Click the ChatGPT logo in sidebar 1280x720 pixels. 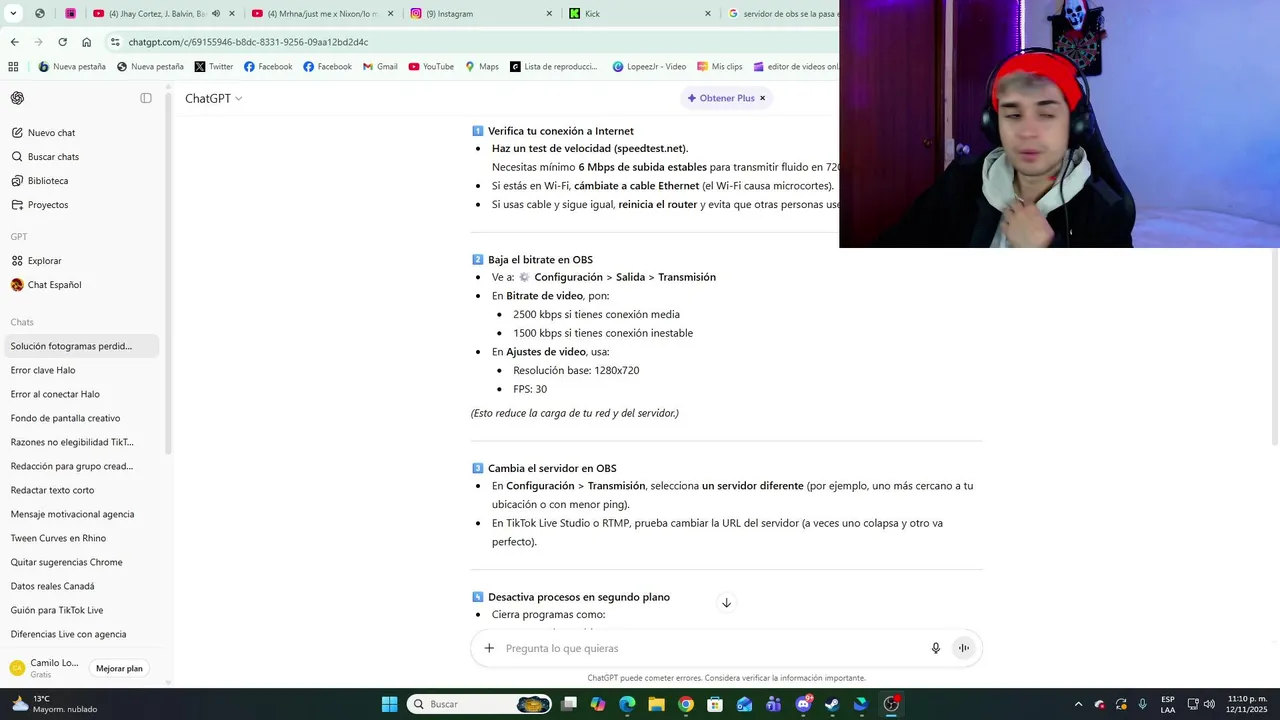point(17,98)
